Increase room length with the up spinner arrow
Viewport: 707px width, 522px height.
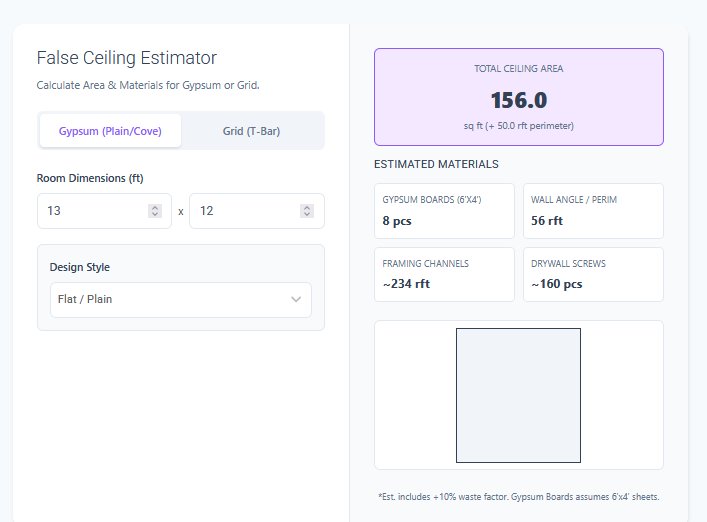[x=307, y=208]
